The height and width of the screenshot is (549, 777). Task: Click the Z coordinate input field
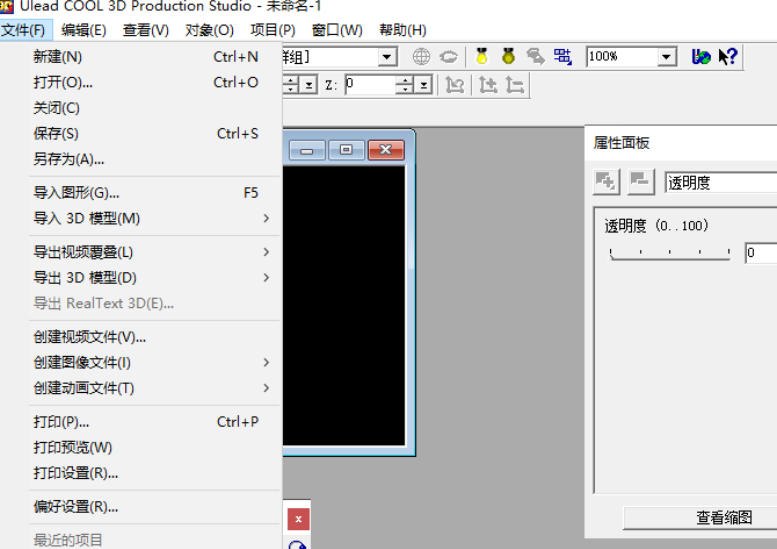(370, 85)
